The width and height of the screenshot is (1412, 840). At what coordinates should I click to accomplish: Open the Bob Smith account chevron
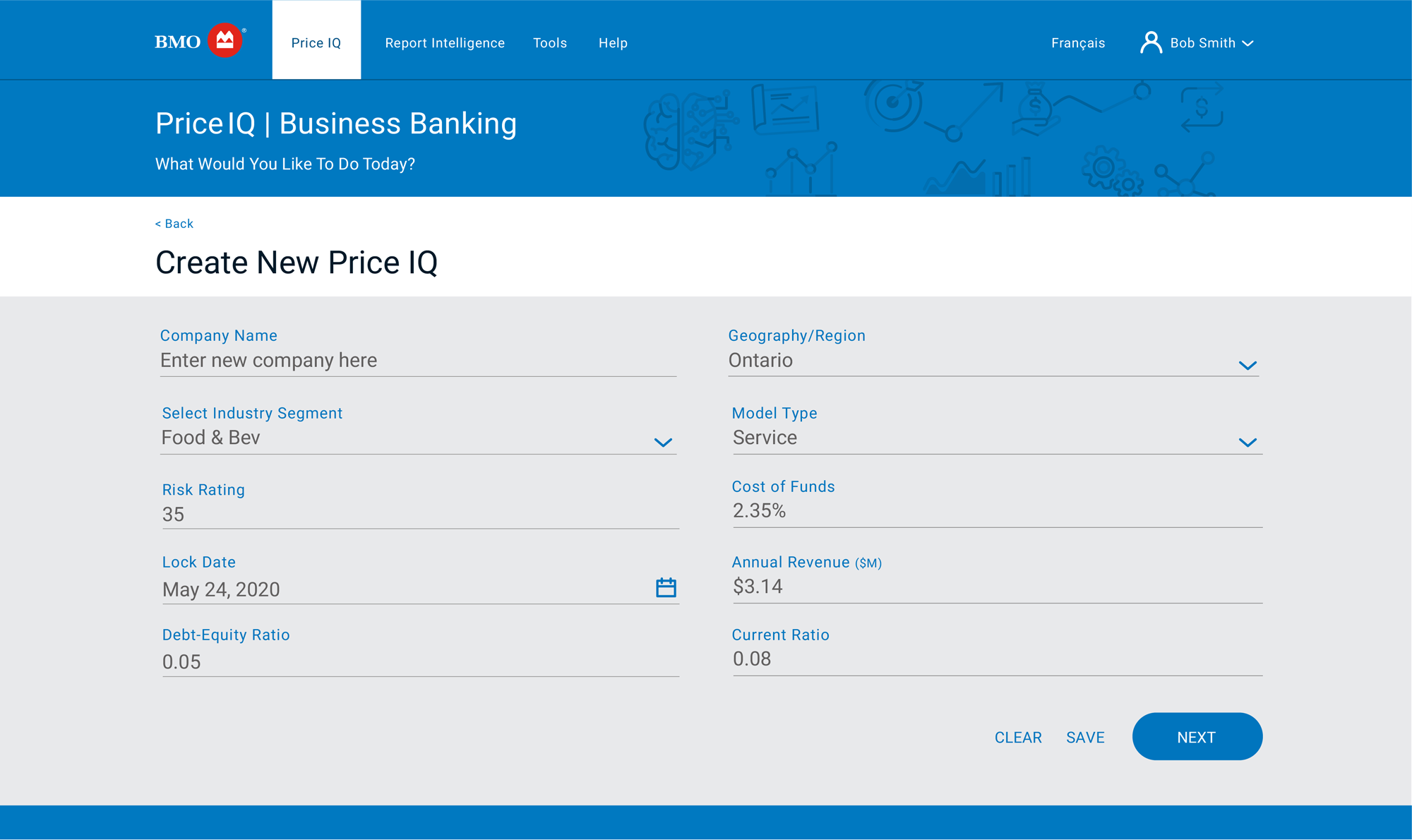(1250, 43)
